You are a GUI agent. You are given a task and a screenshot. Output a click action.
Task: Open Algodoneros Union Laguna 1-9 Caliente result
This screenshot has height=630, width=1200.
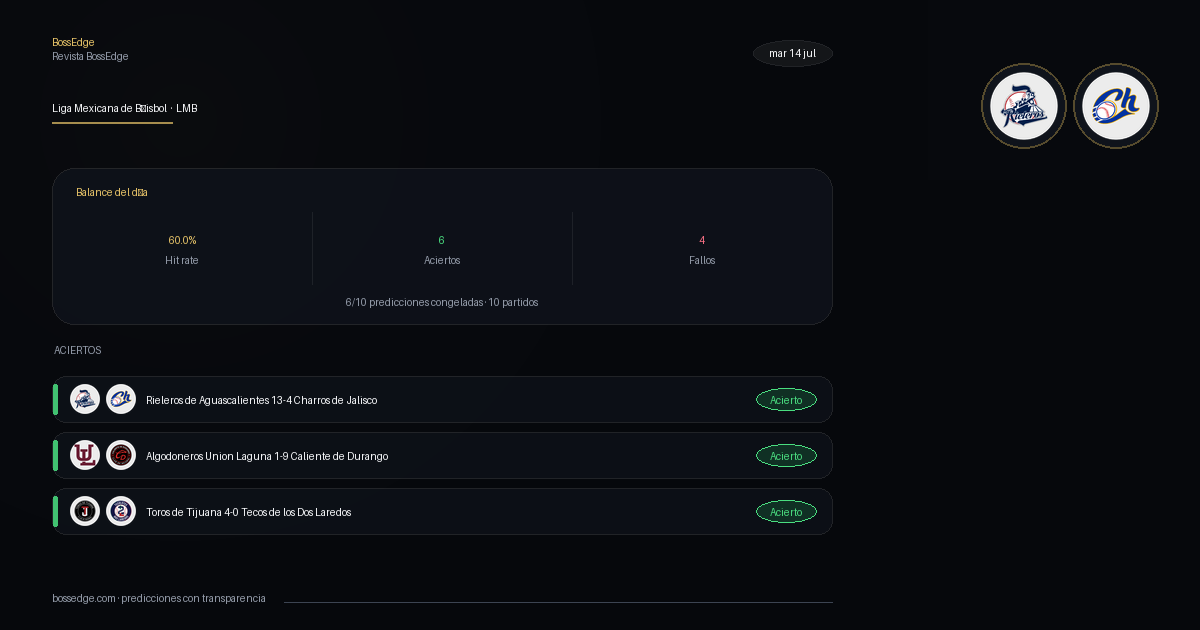(x=442, y=455)
